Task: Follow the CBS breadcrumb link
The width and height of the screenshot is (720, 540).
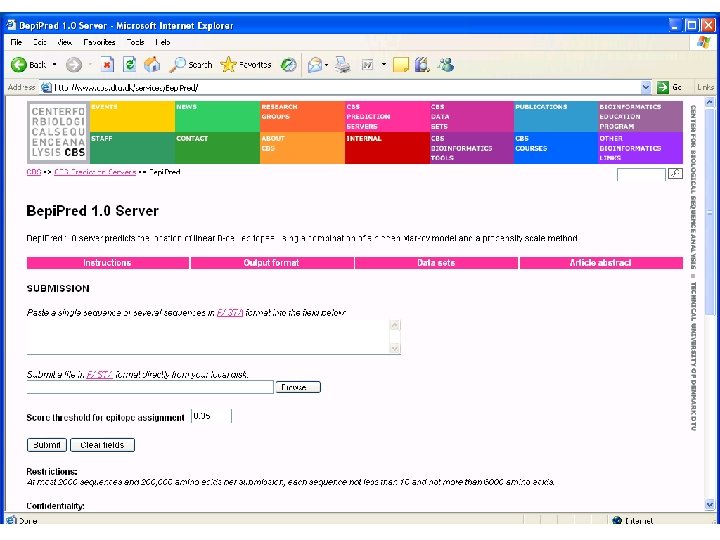Action: 34,172
